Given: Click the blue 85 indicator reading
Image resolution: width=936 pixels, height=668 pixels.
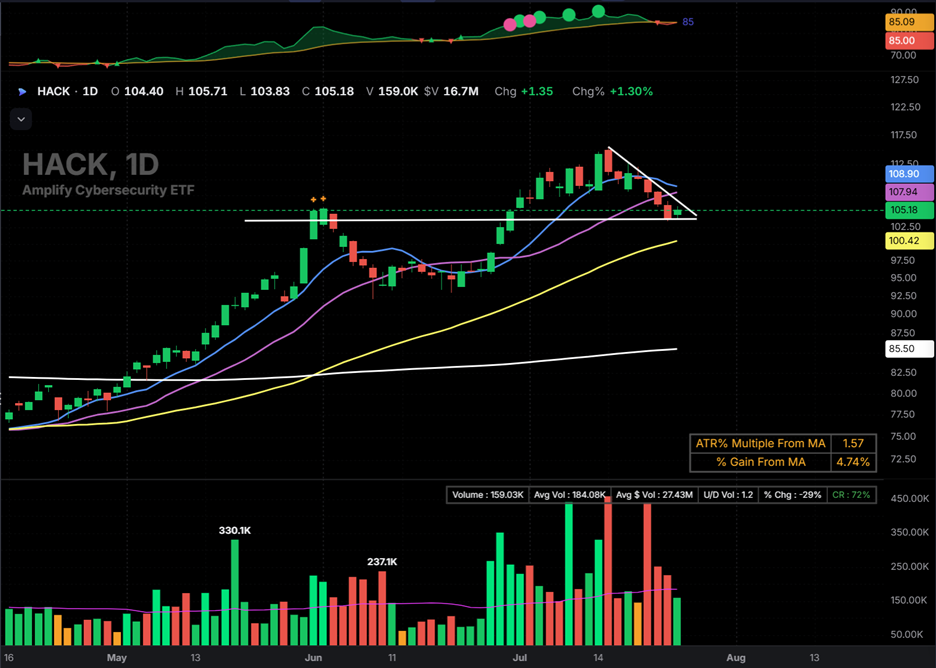Looking at the screenshot, I should (x=688, y=22).
